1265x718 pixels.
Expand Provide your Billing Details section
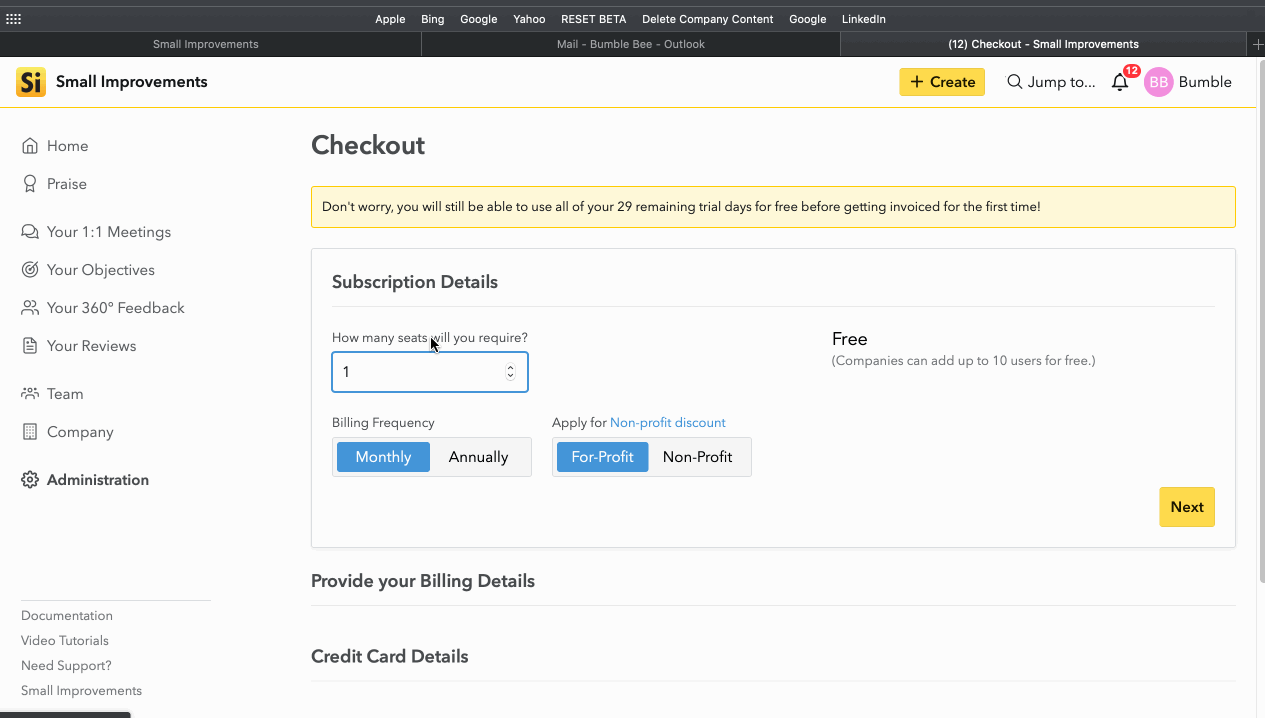point(423,581)
